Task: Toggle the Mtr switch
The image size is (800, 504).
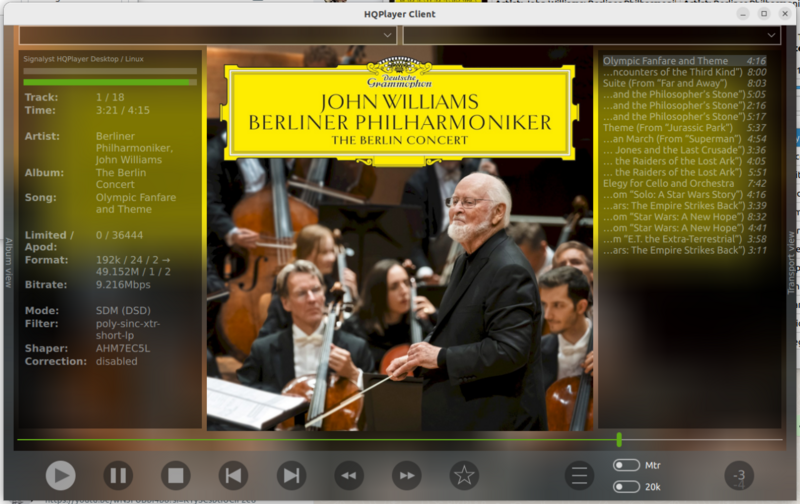Action: coord(627,465)
